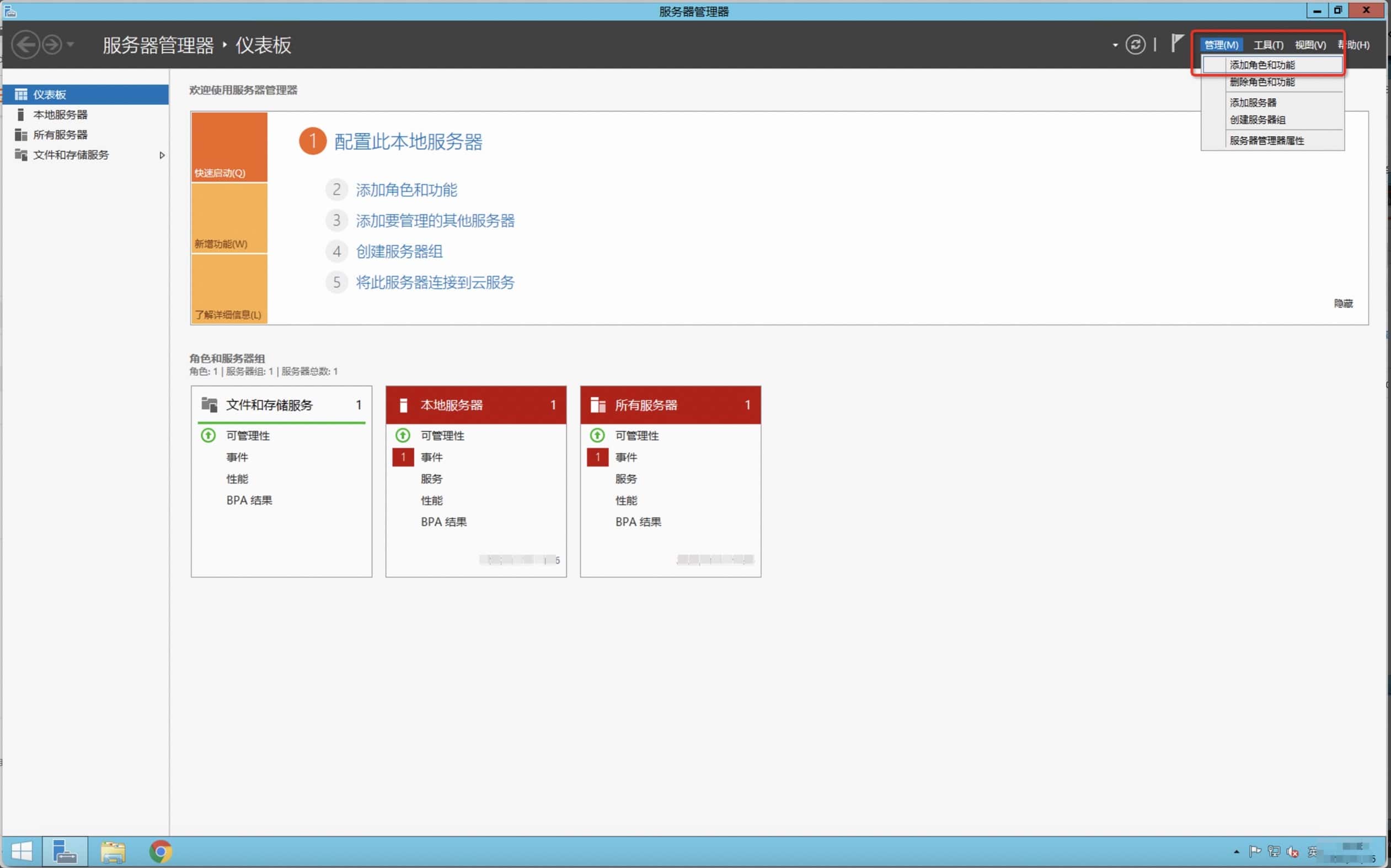Image resolution: width=1391 pixels, height=868 pixels.
Task: Select 添加角色和功能 in the 管理 menu
Action: [x=1262, y=65]
